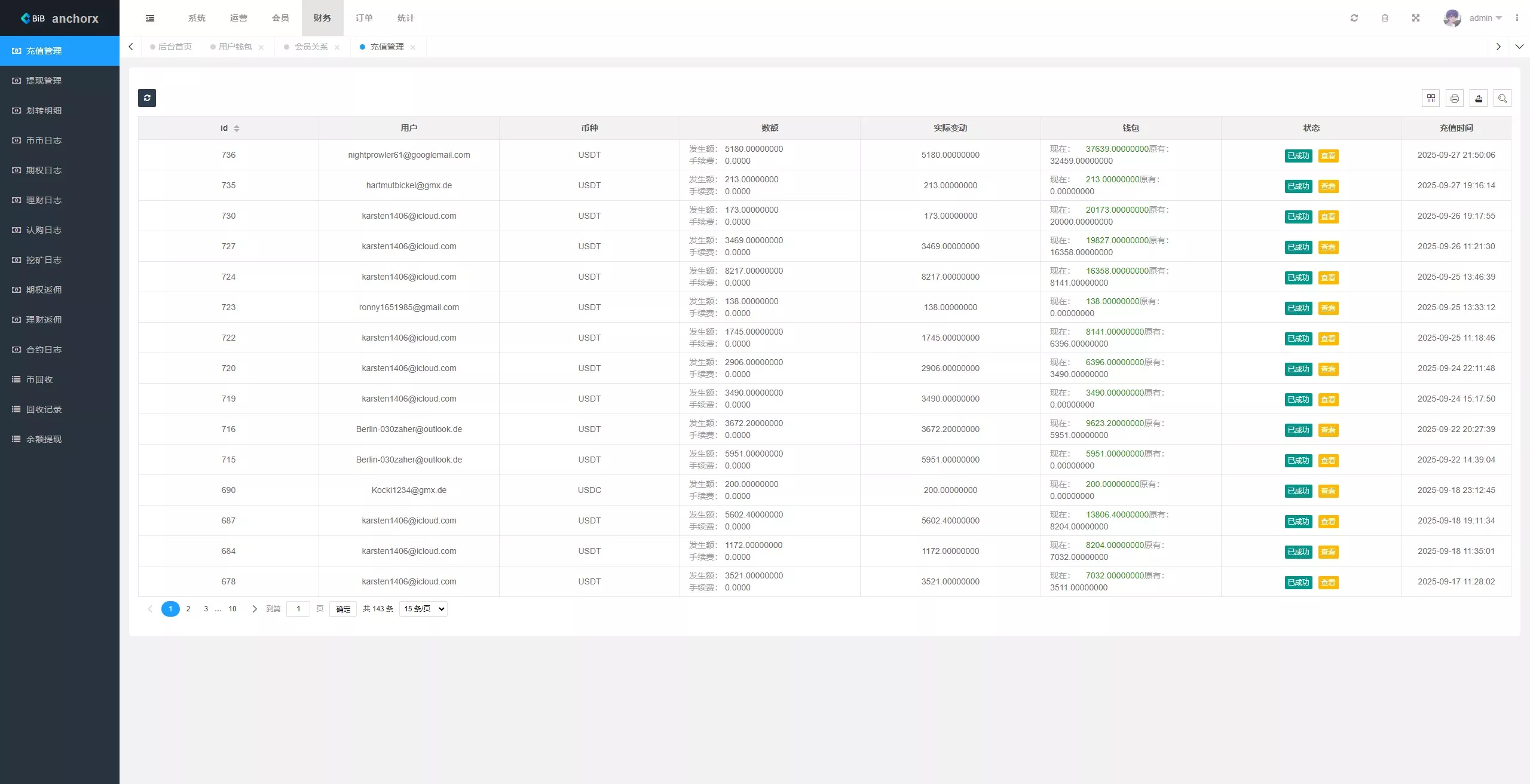Open 提现管理 in the sidebar
1530x784 pixels.
point(44,81)
